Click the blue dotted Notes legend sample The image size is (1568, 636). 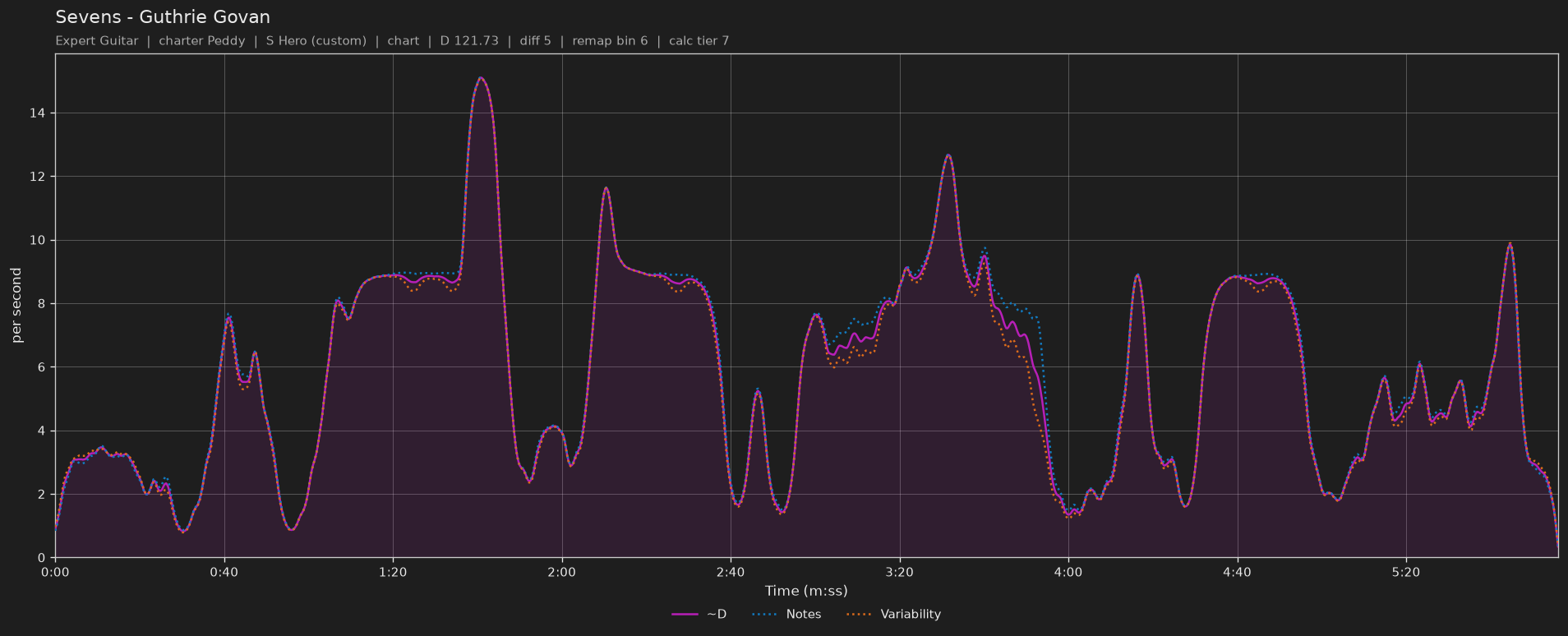coord(765,615)
